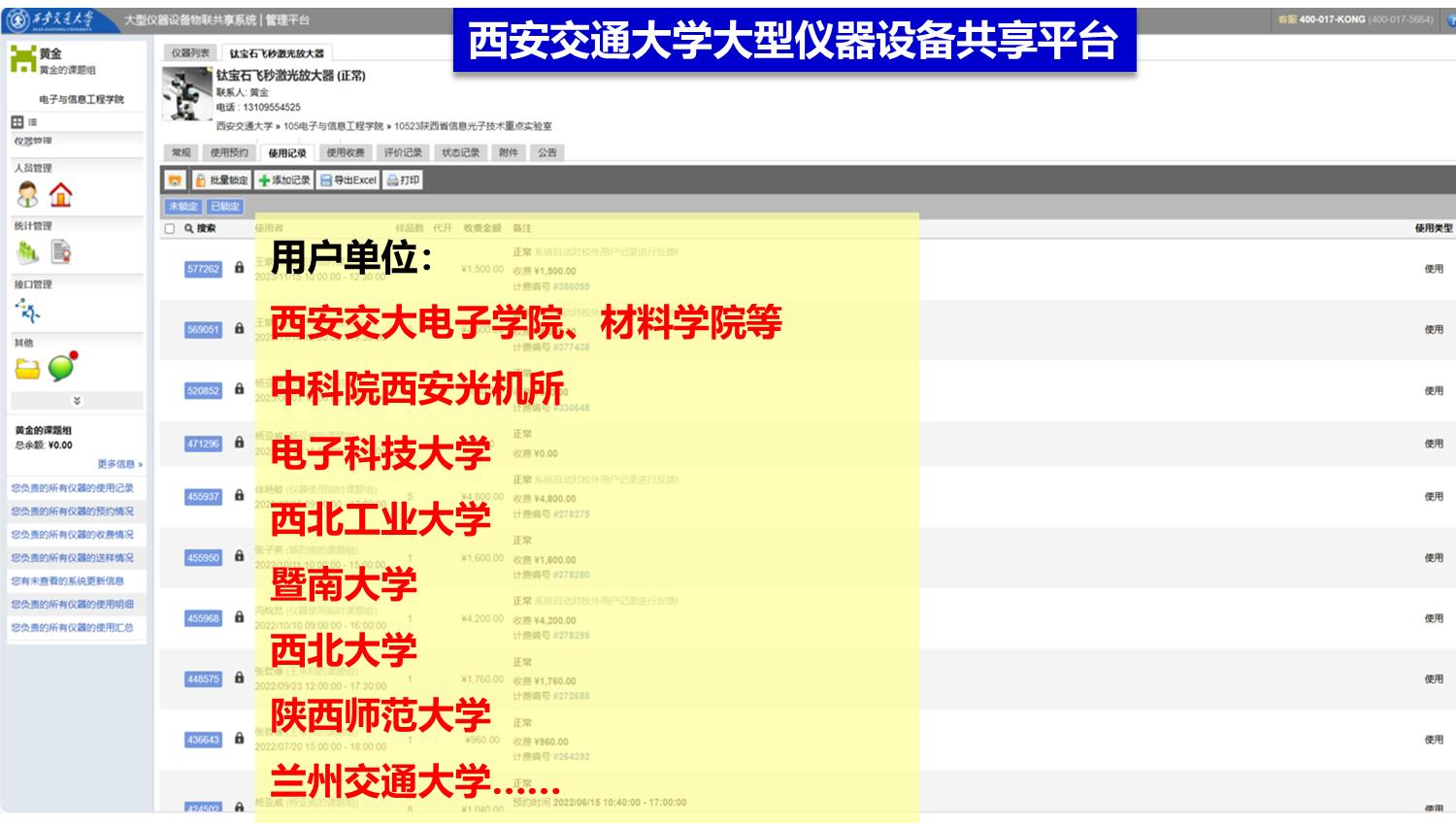
Task: Toggle the 未锁定 filter
Action: point(183,207)
